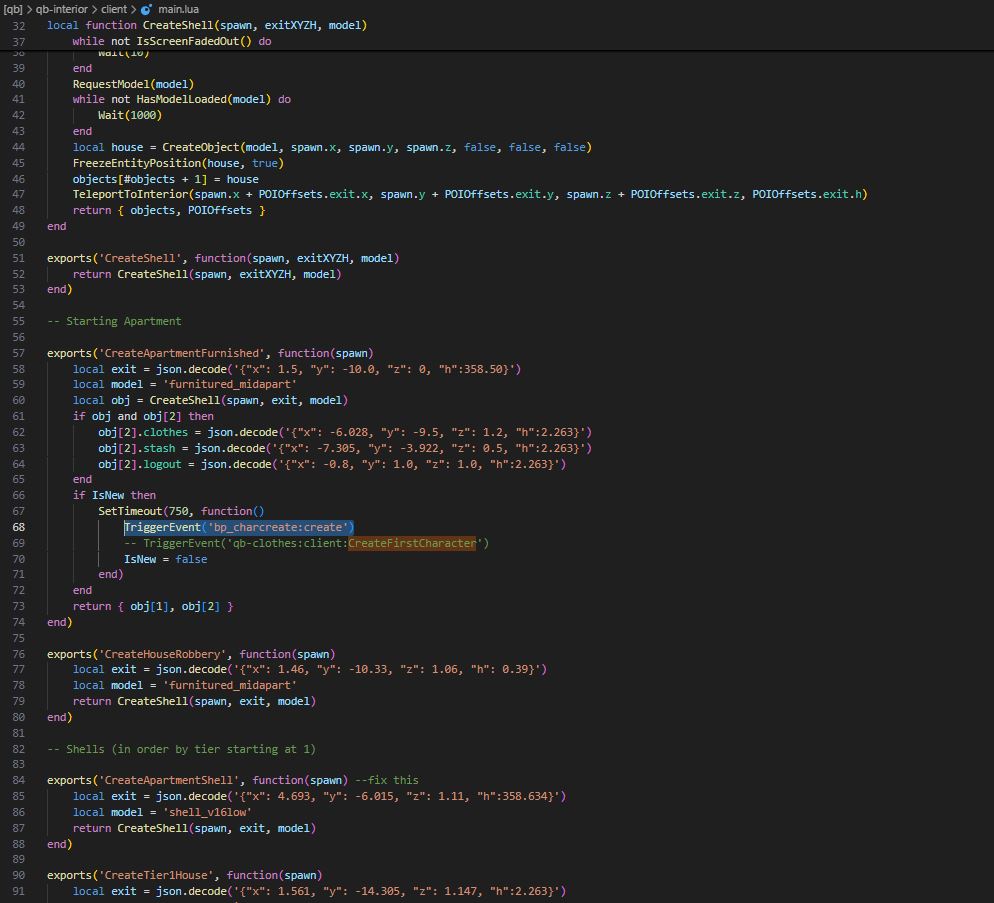Click line number 84 in the gutter
This screenshot has width=994, height=903.
coord(20,780)
